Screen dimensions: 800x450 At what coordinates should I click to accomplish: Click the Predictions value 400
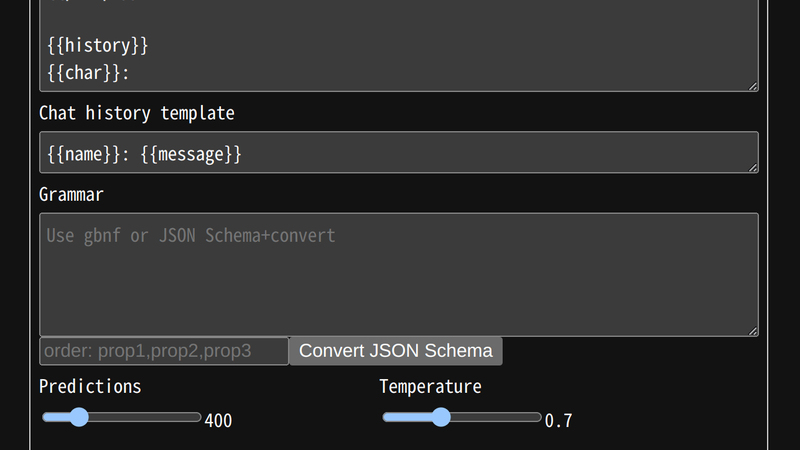point(218,421)
